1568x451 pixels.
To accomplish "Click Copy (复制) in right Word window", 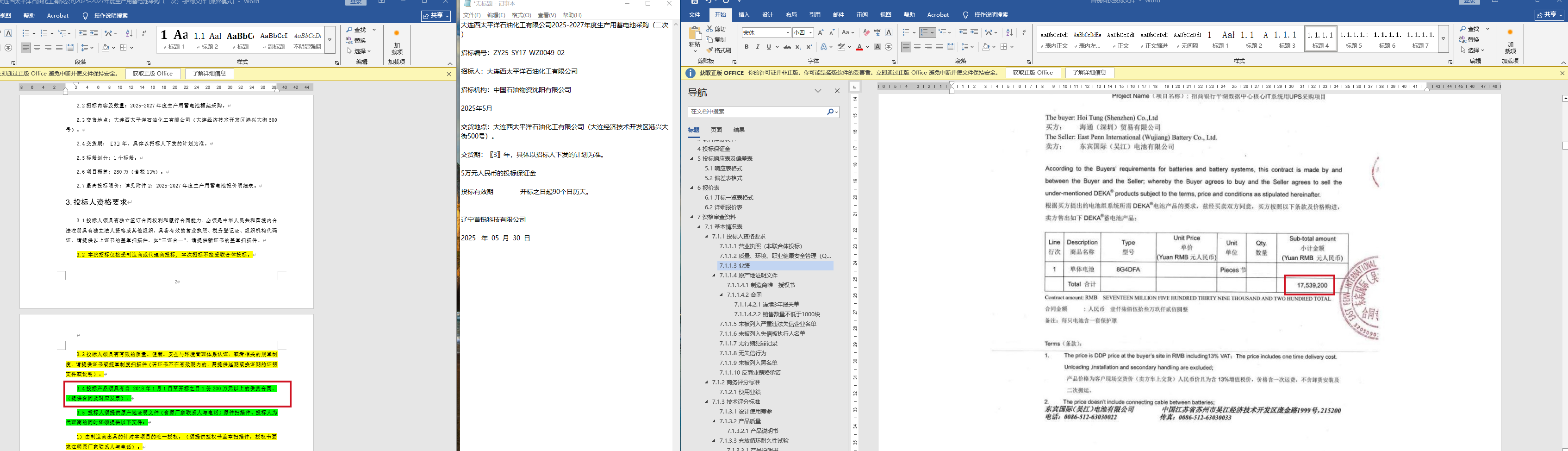I will point(716,39).
